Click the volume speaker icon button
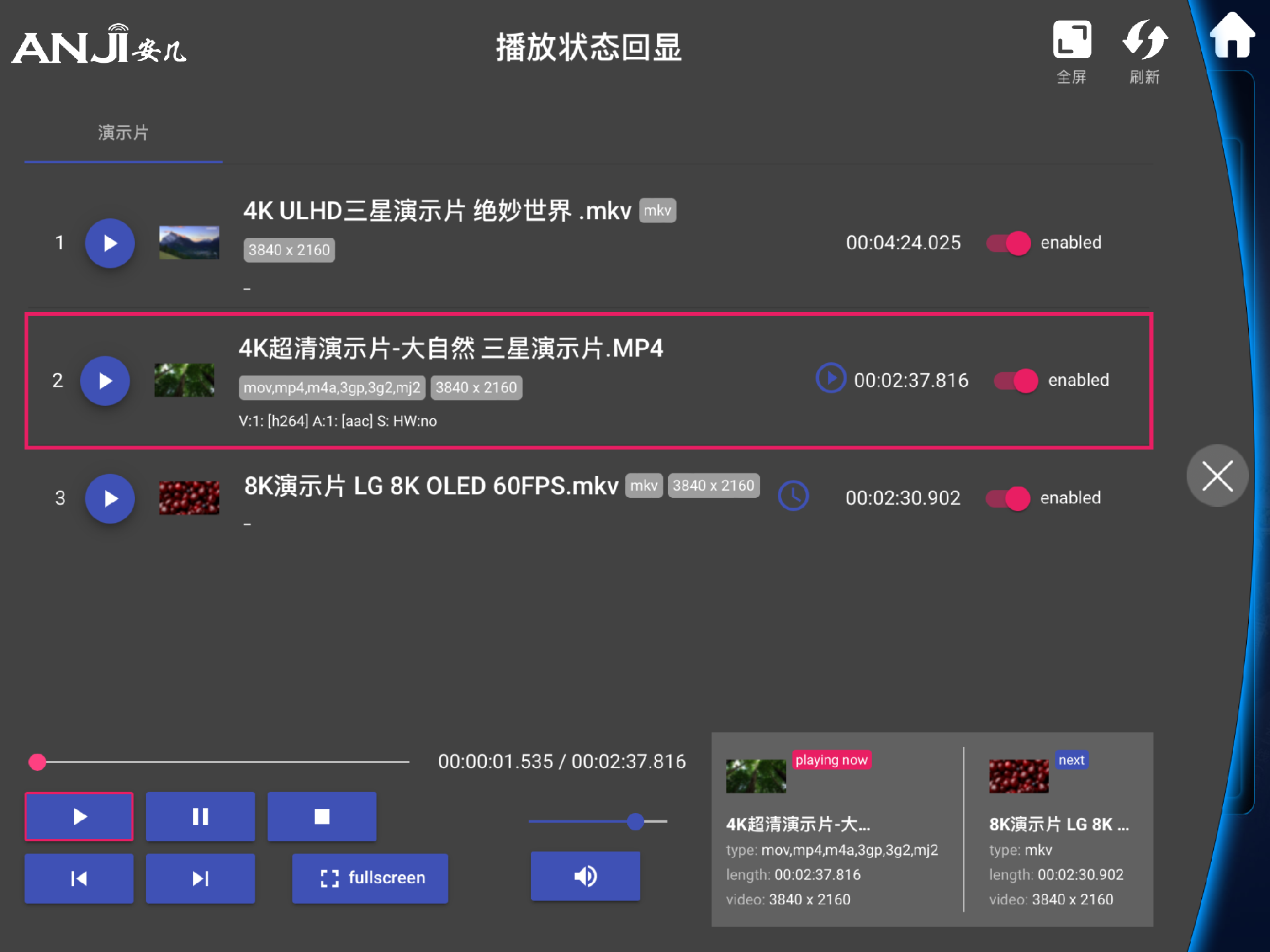 tap(585, 876)
